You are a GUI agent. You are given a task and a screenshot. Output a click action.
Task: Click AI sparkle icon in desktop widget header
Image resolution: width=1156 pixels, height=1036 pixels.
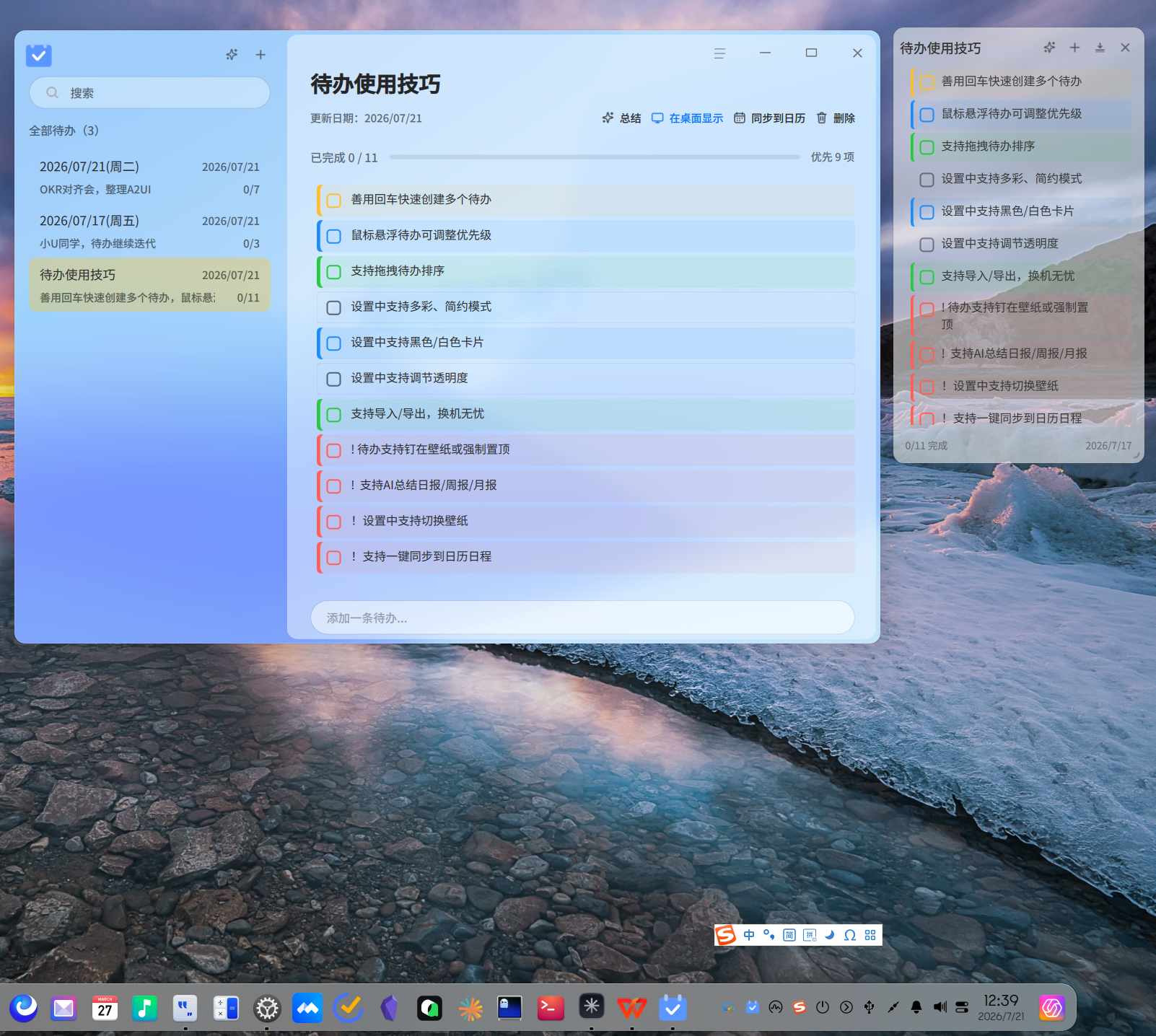pyautogui.click(x=1049, y=48)
